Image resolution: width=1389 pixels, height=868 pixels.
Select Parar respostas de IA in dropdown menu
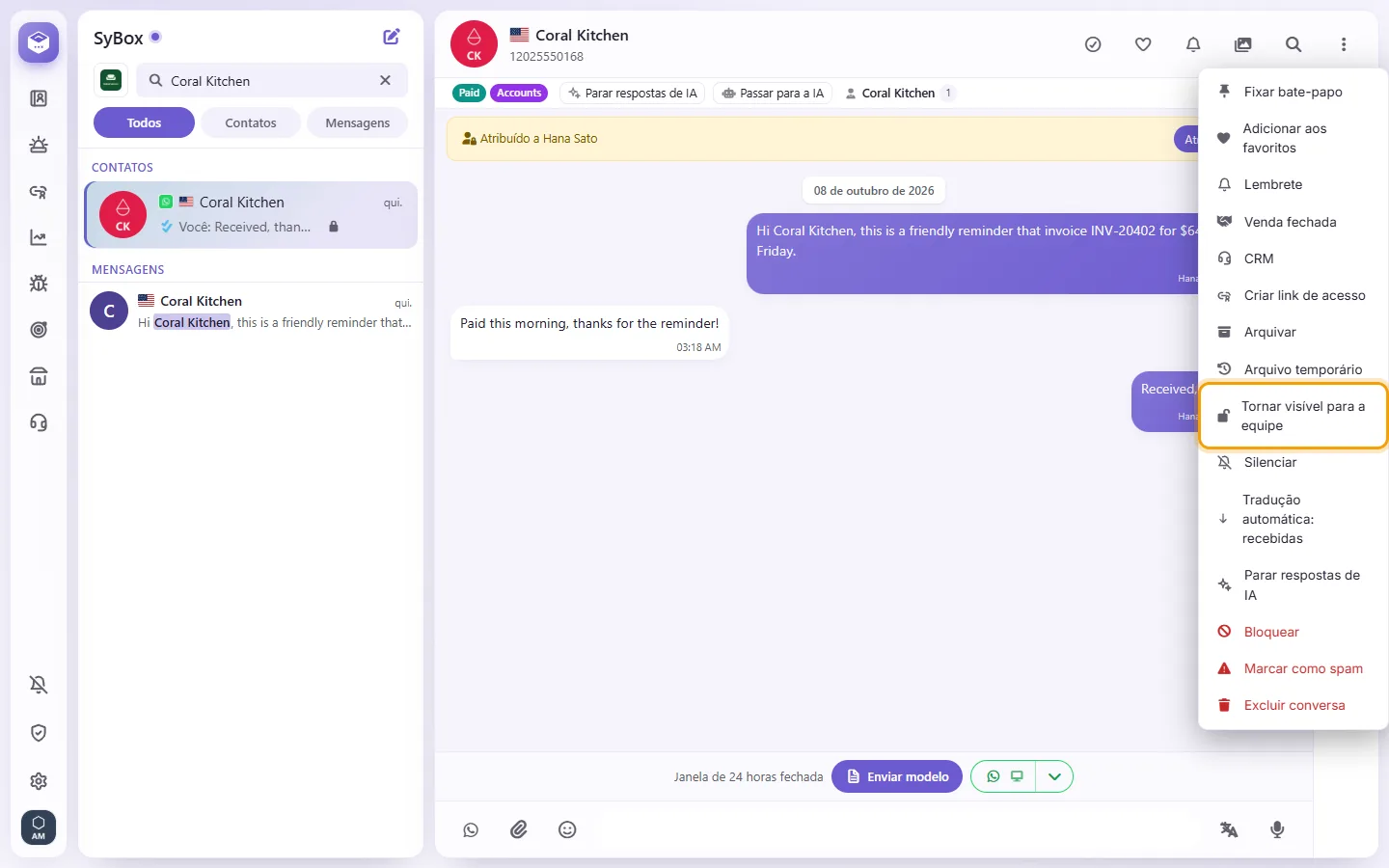[1293, 585]
